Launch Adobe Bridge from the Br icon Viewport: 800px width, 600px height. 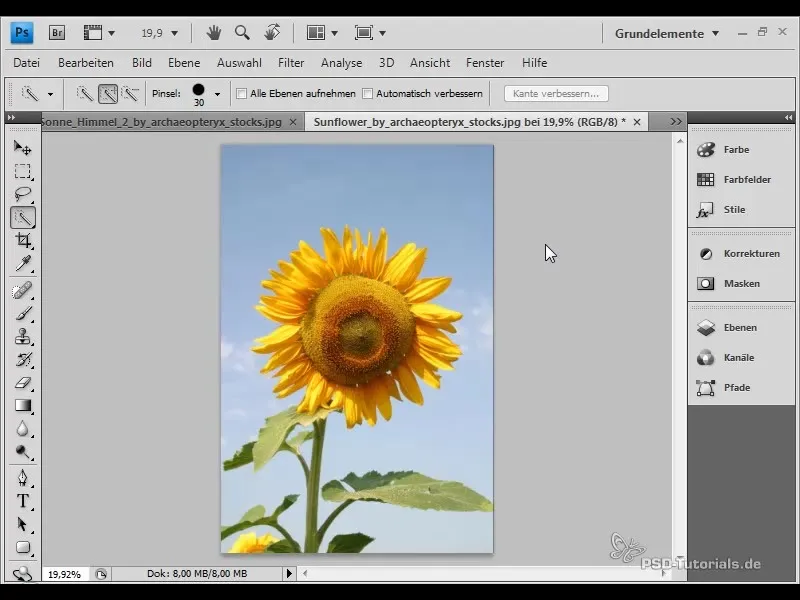tap(57, 33)
